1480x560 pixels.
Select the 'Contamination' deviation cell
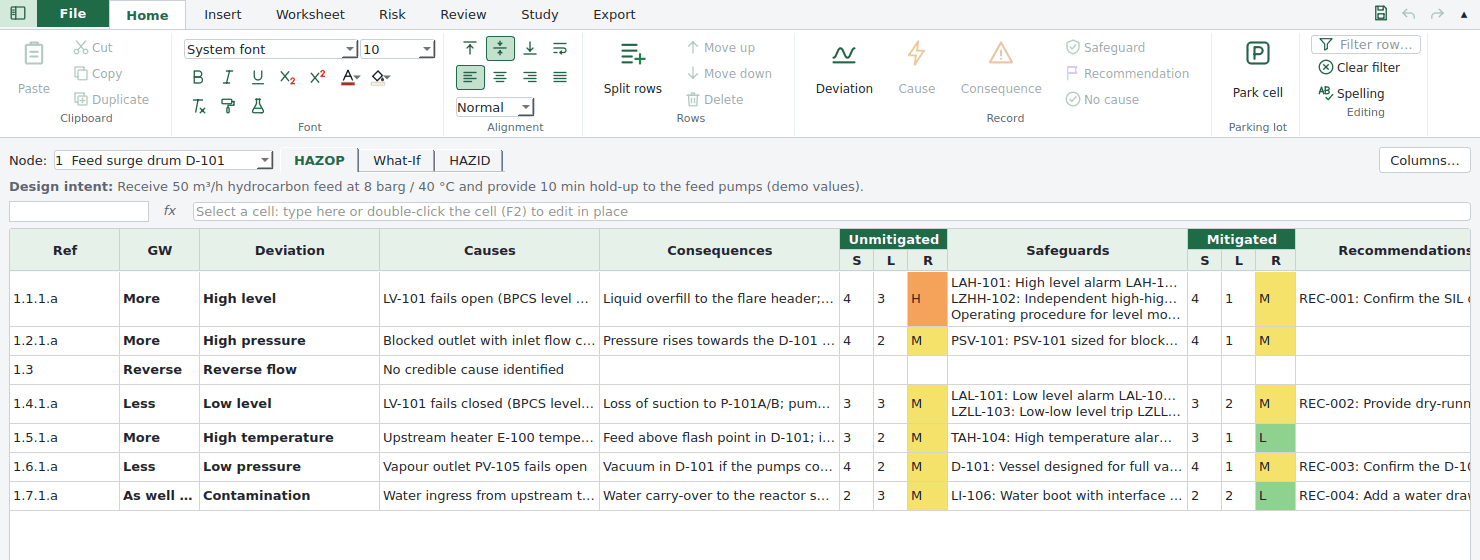pos(289,495)
